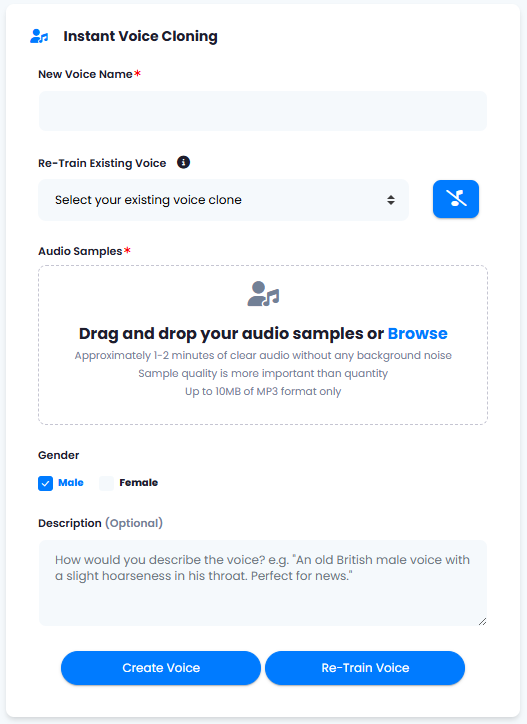Uncheck the Male gender checkbox

click(x=45, y=483)
